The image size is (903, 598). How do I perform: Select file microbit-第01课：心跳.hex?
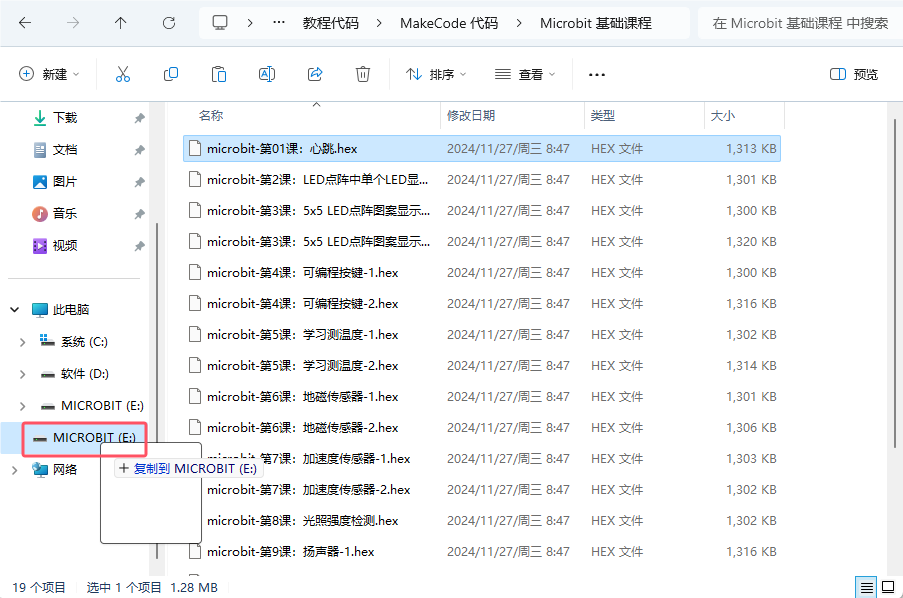(x=482, y=149)
